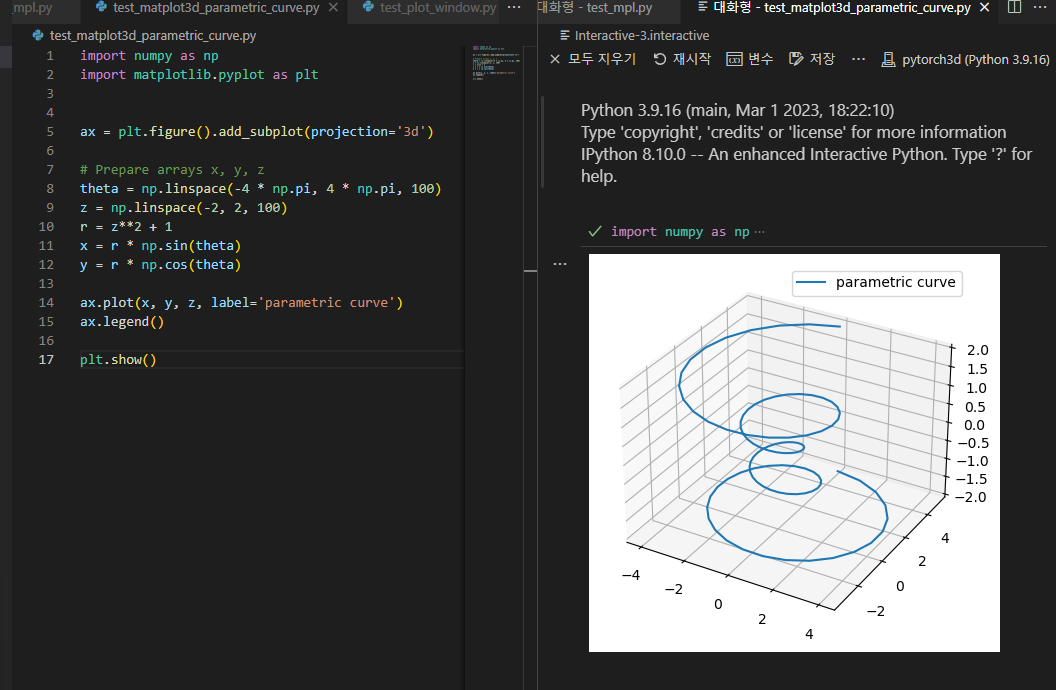Click line number 5 in gutter
The width and height of the screenshot is (1056, 690).
click(50, 132)
